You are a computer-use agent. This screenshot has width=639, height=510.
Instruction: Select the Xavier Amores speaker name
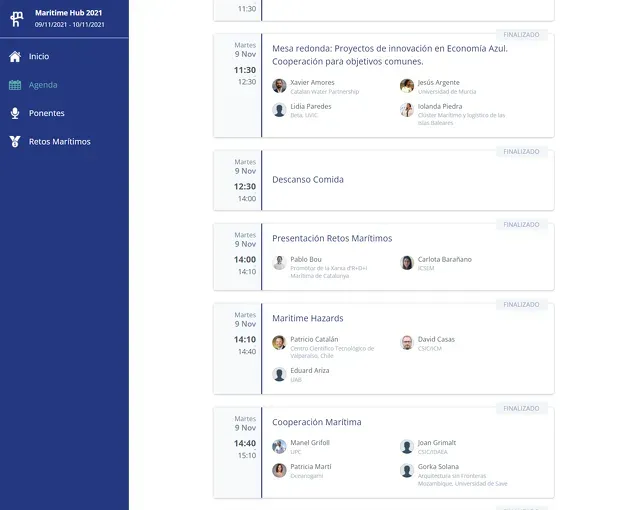pos(313,82)
